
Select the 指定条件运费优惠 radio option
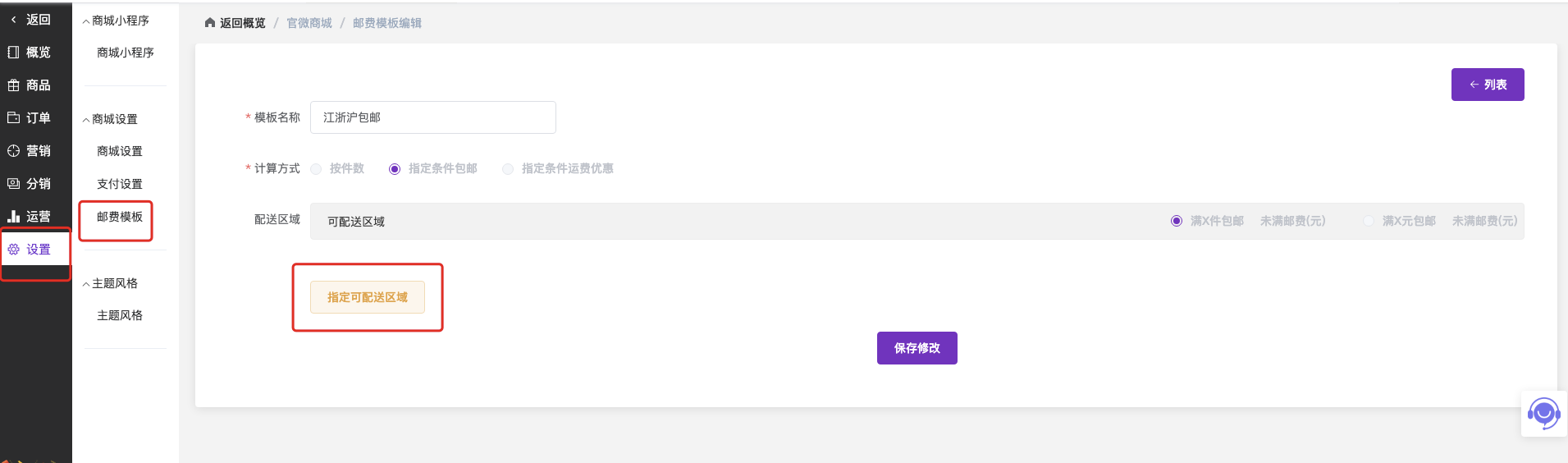508,169
